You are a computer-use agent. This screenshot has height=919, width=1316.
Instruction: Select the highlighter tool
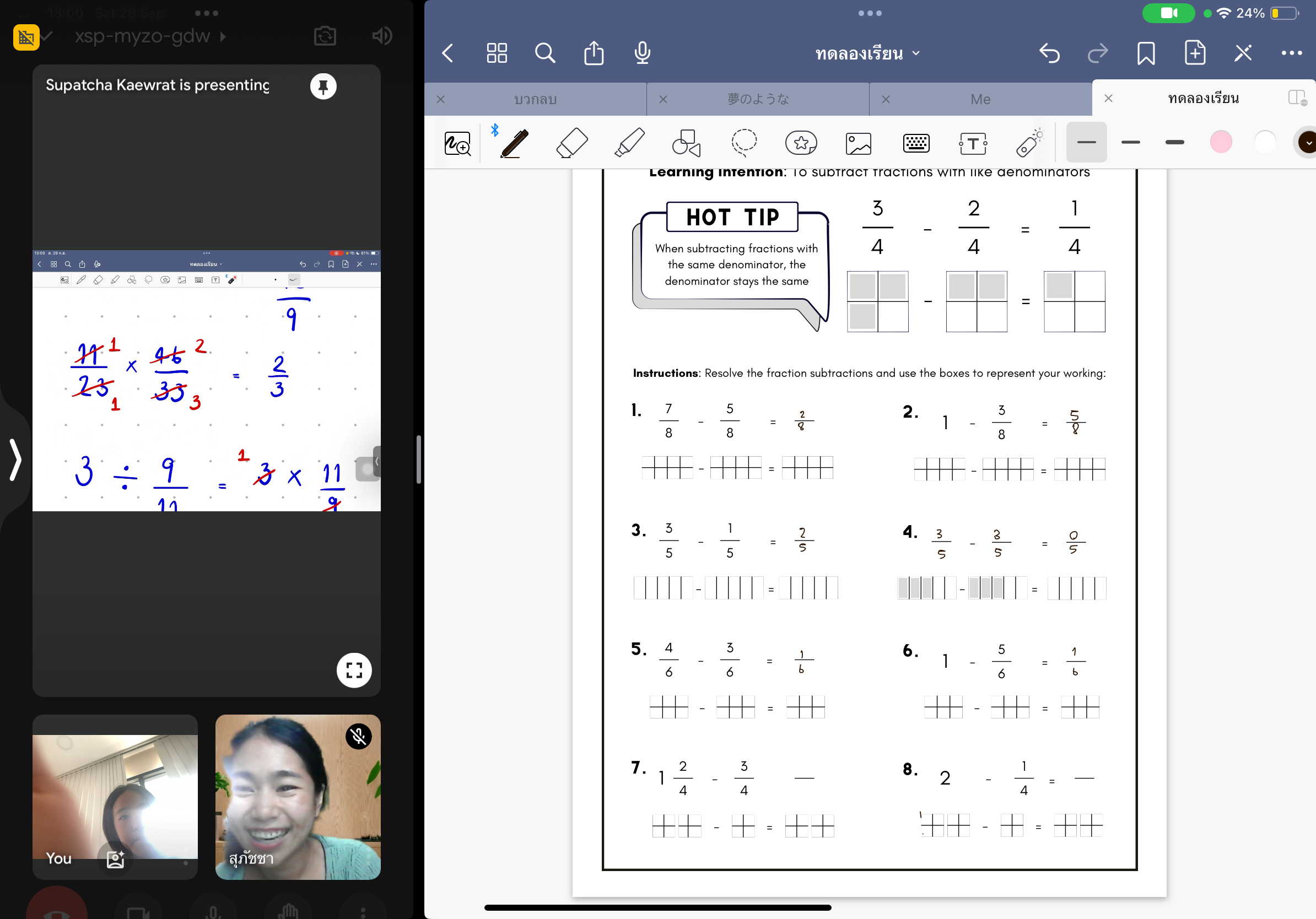(x=629, y=143)
